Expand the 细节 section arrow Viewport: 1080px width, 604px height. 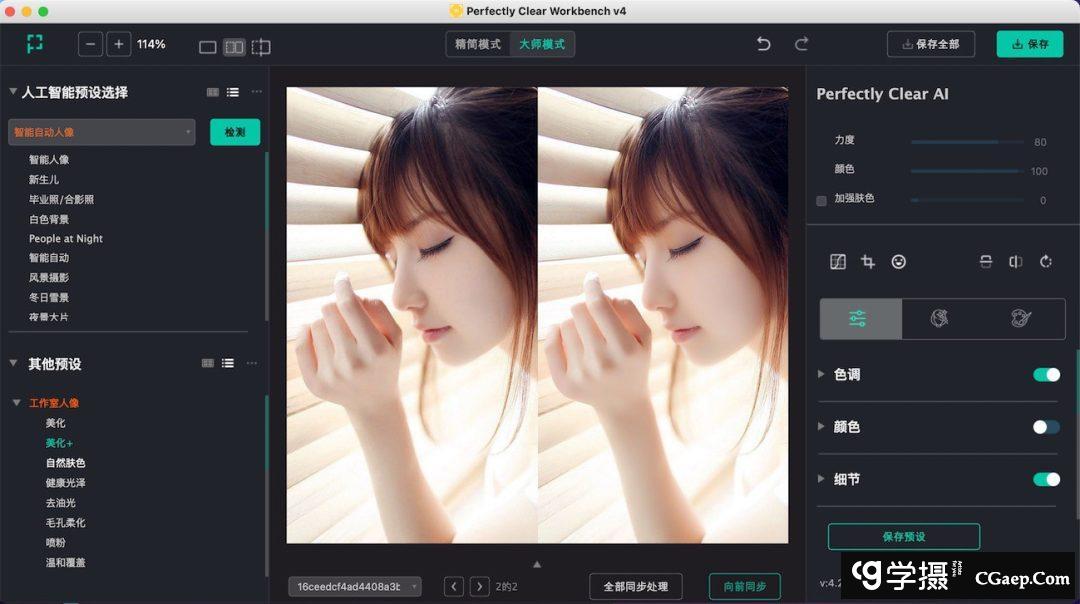(822, 479)
